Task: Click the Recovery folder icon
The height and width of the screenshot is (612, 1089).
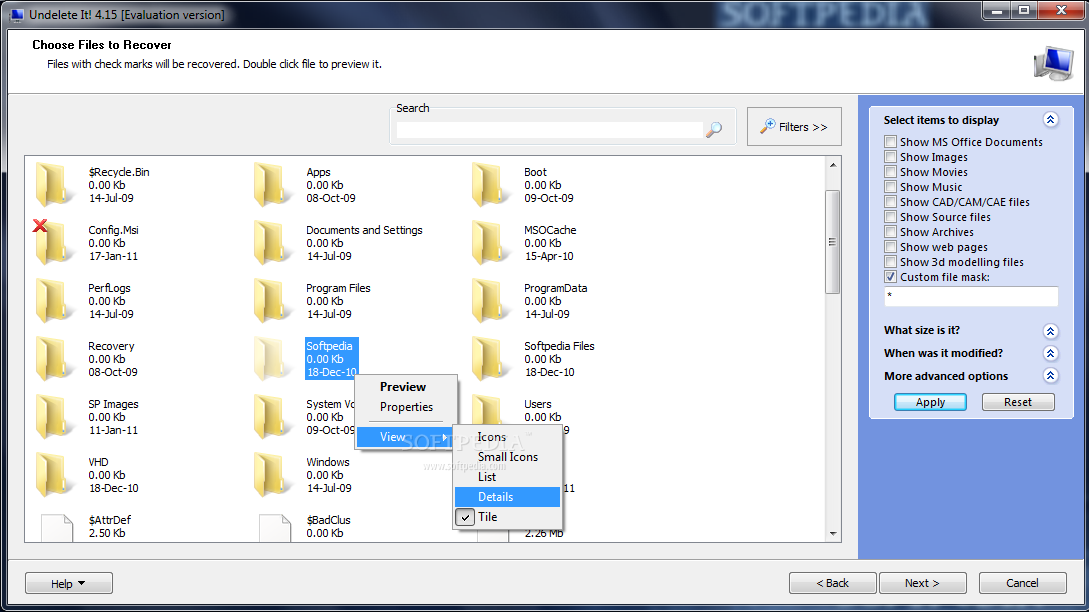Action: point(55,358)
